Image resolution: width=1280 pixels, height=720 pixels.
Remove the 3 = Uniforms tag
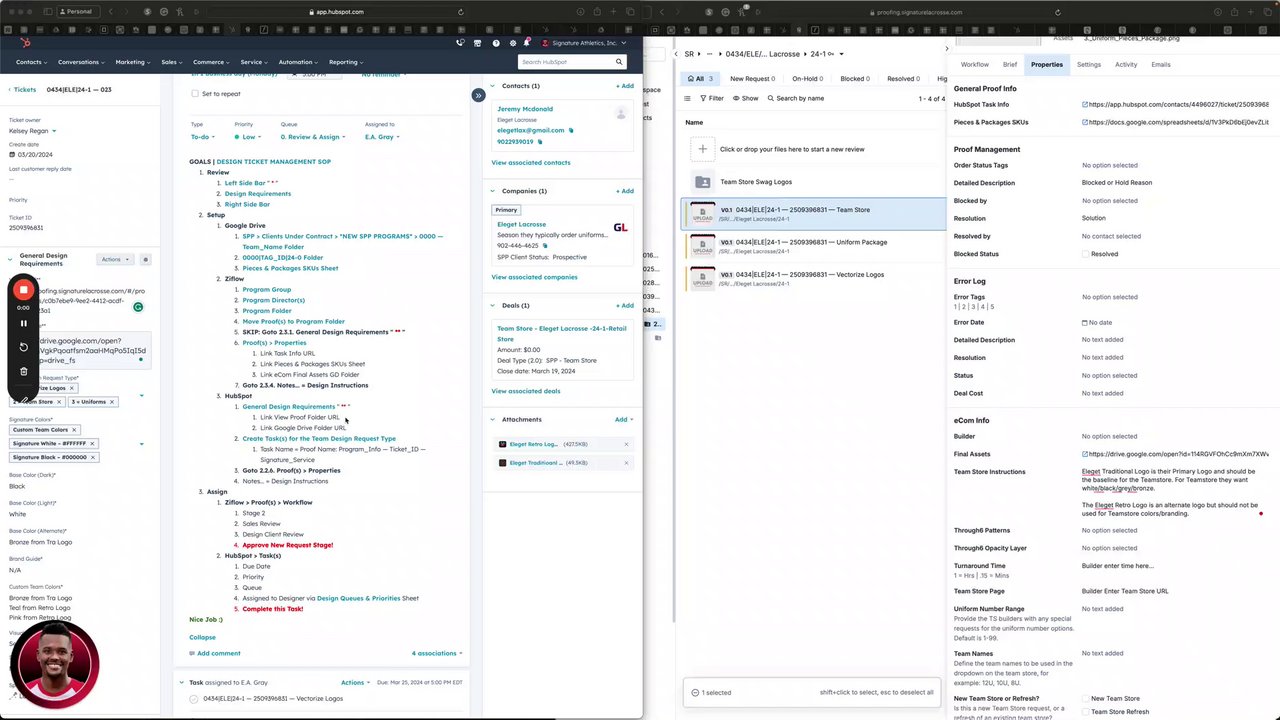tap(112, 402)
